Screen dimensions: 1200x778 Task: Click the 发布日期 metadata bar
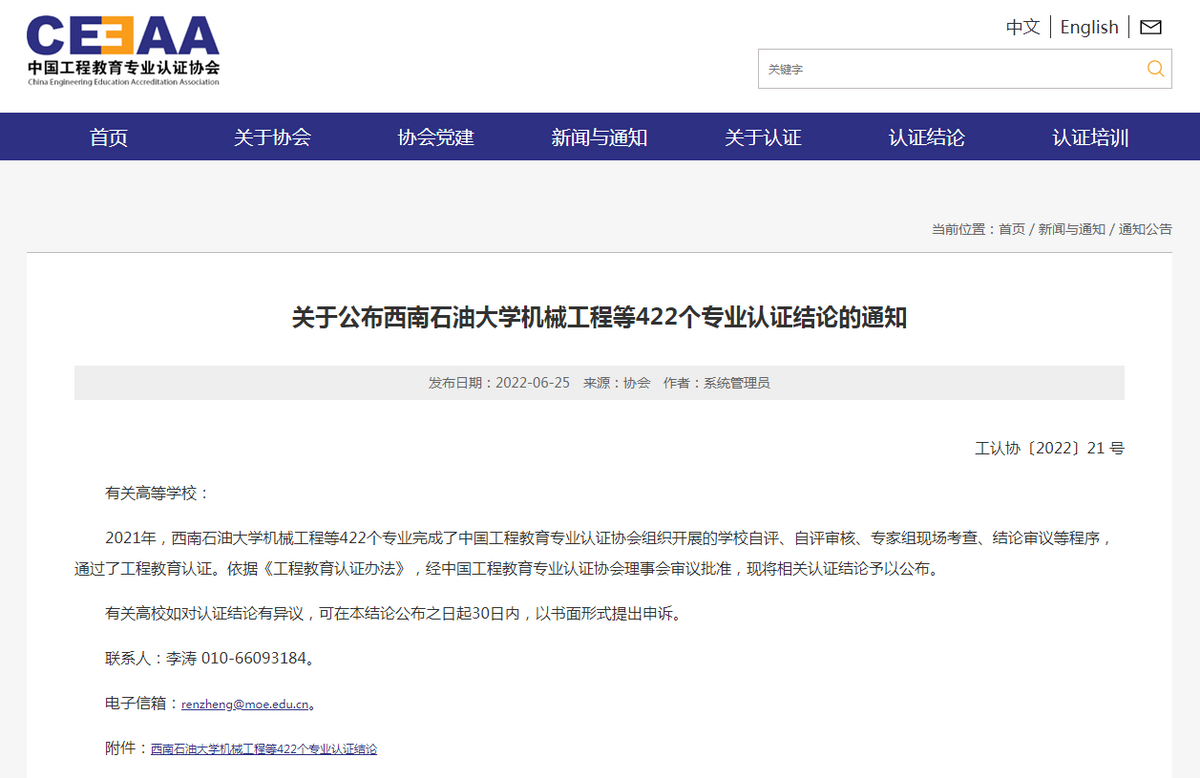(600, 382)
